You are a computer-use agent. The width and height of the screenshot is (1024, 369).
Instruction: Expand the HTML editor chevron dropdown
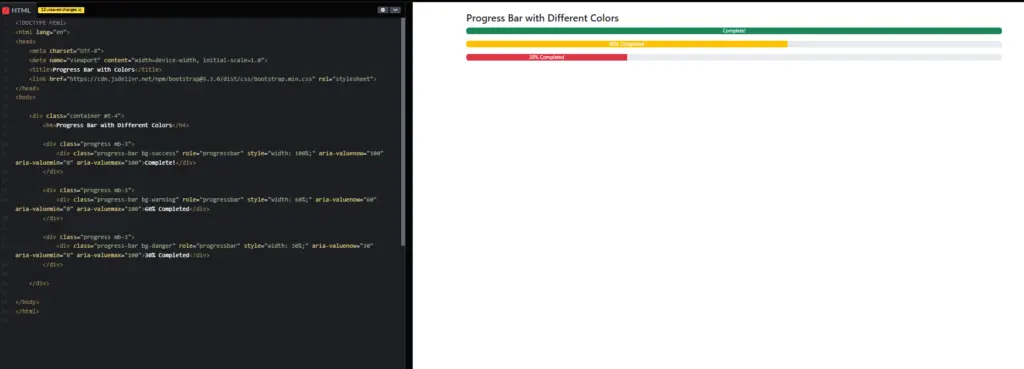(395, 10)
